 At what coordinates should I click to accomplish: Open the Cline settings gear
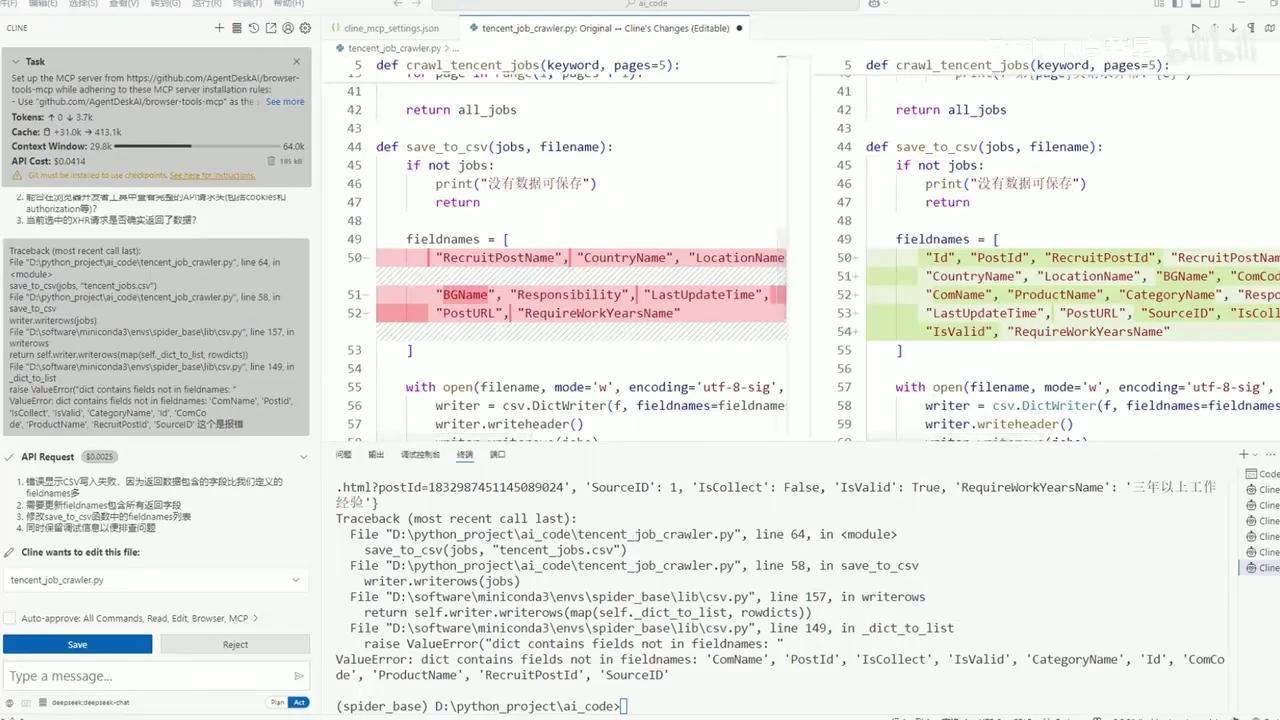(305, 28)
